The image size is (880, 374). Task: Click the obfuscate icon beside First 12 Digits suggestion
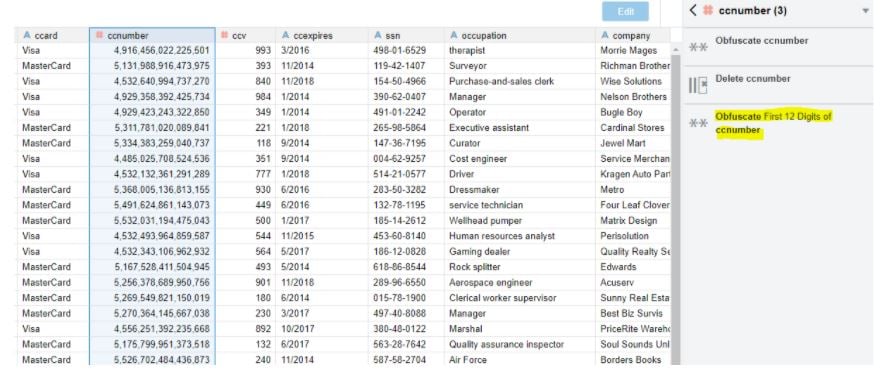tap(698, 123)
